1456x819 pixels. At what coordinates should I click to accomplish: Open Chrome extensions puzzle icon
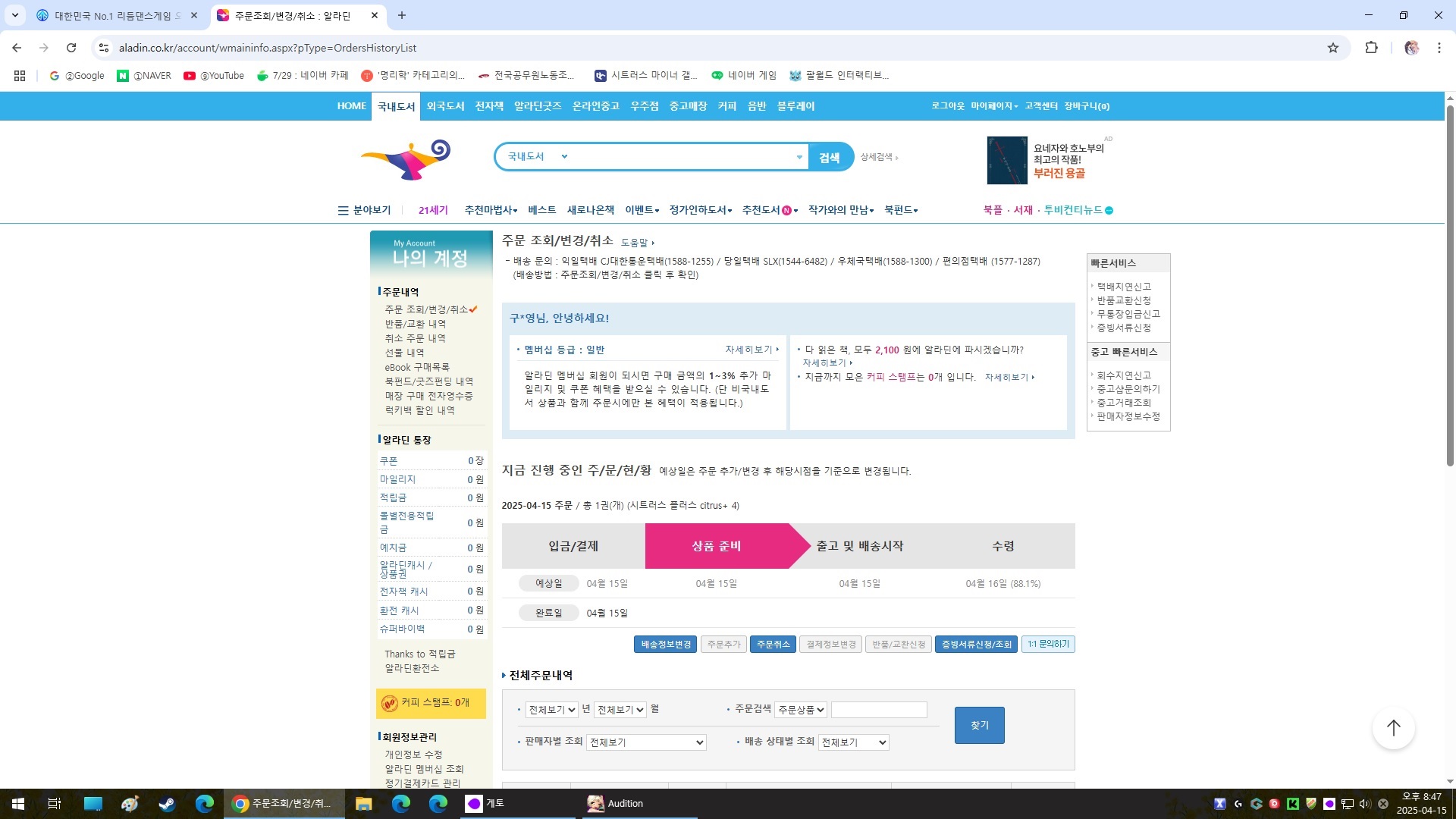coord(1371,48)
